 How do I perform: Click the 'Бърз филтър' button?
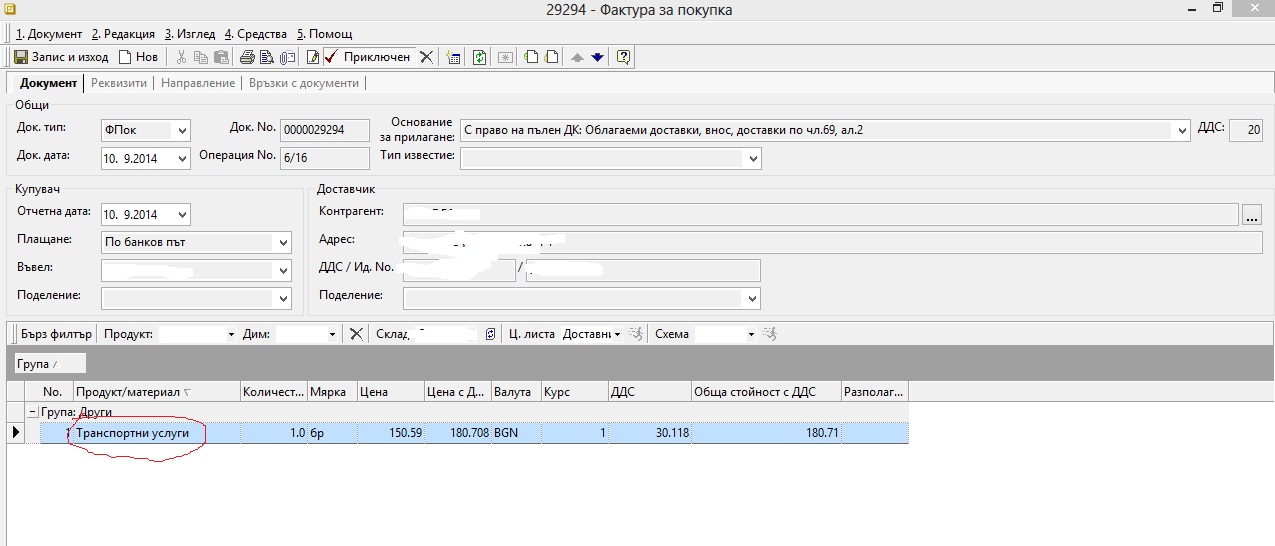(55, 334)
